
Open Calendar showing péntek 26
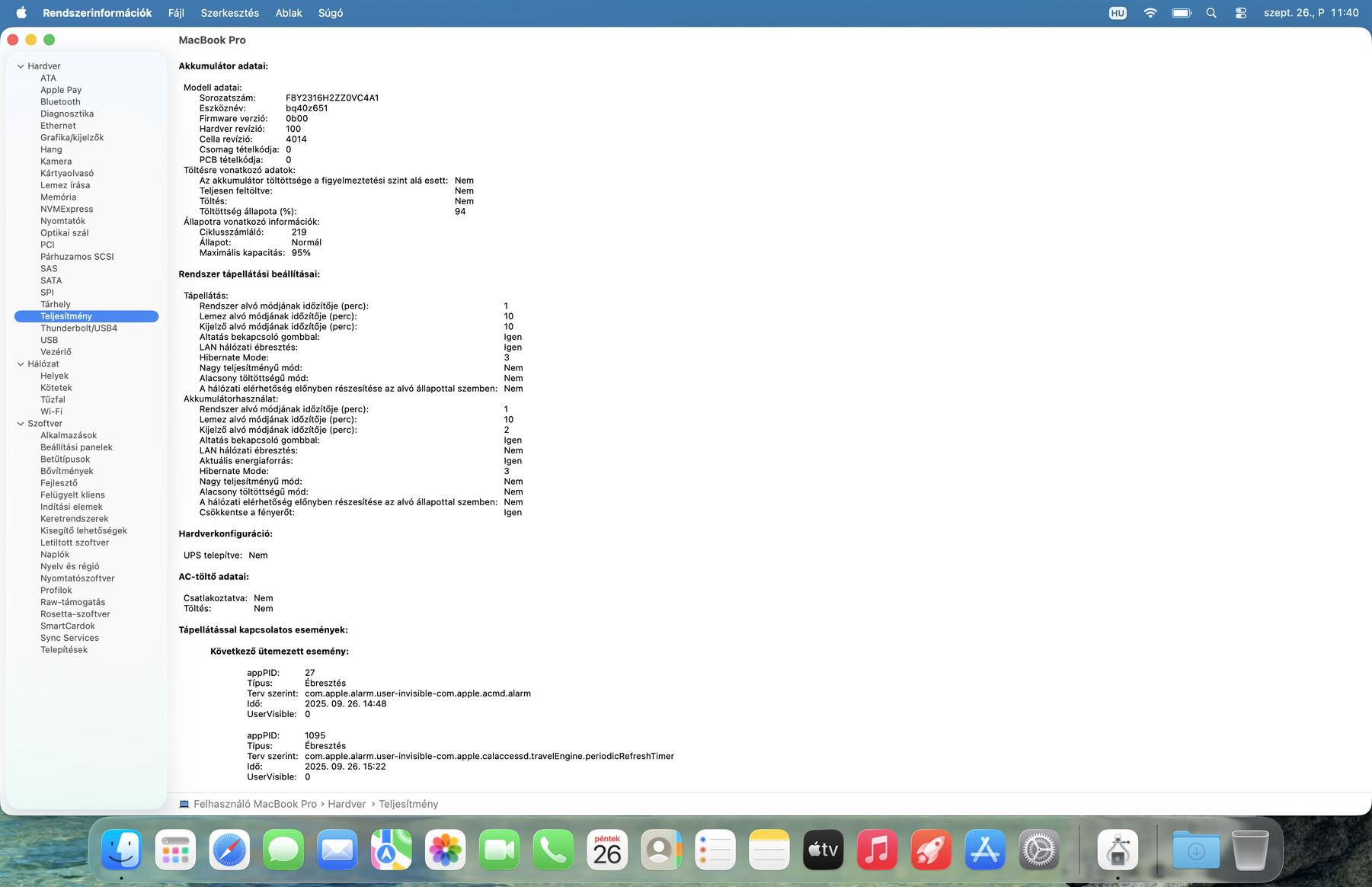[607, 850]
